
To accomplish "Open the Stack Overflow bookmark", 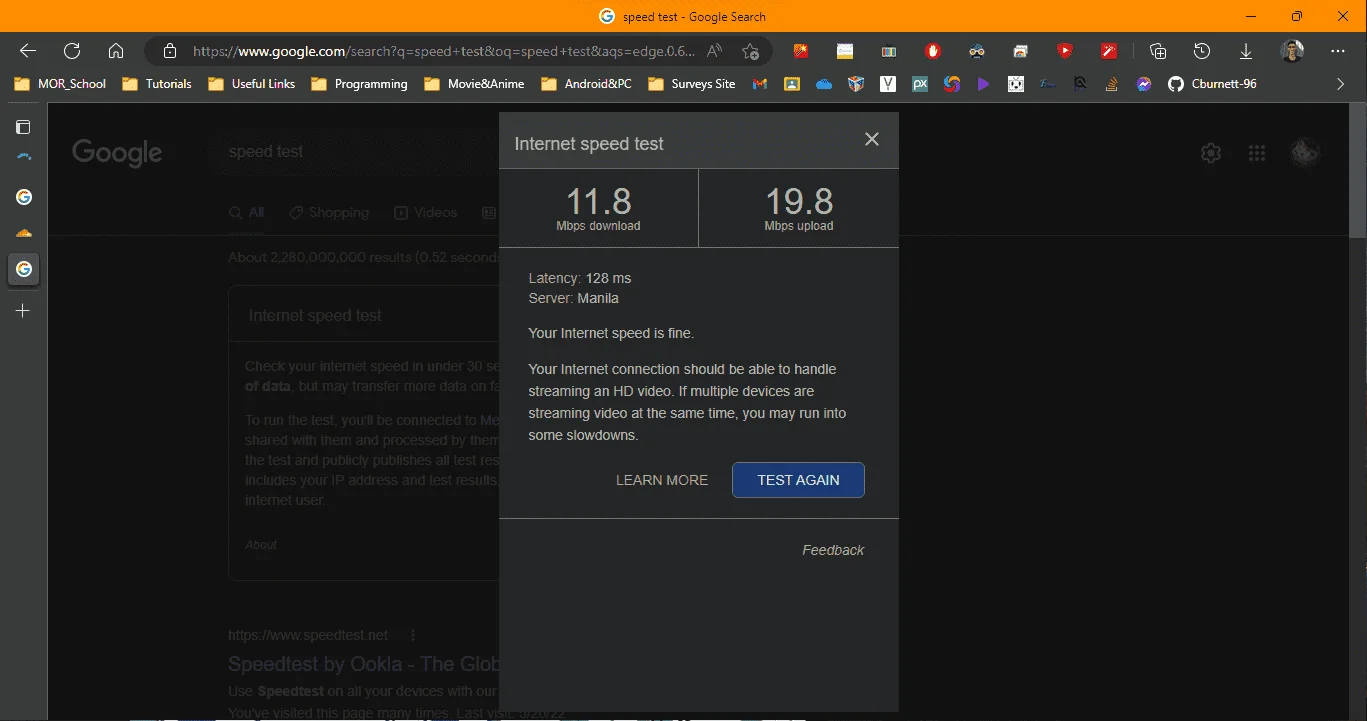I will coord(1112,84).
